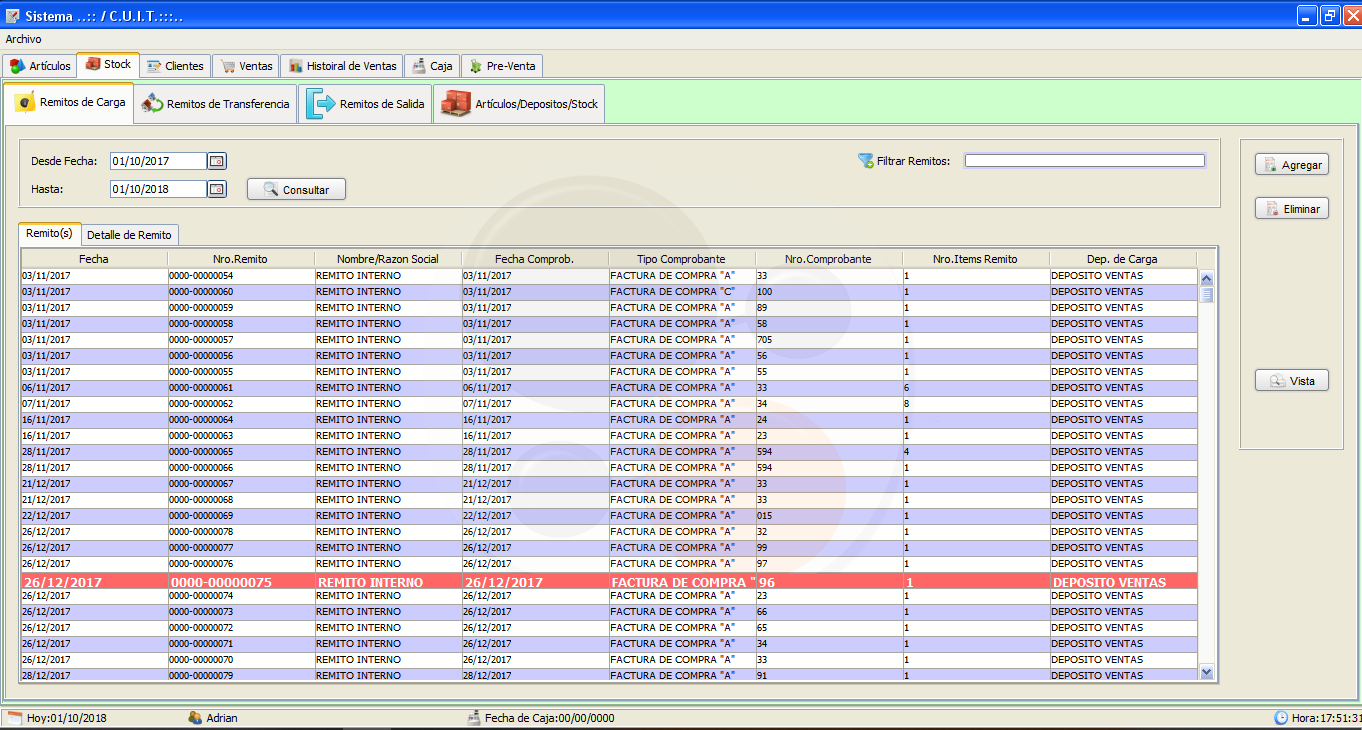Click the Nro.Comprobante column header

pyautogui.click(x=829, y=259)
